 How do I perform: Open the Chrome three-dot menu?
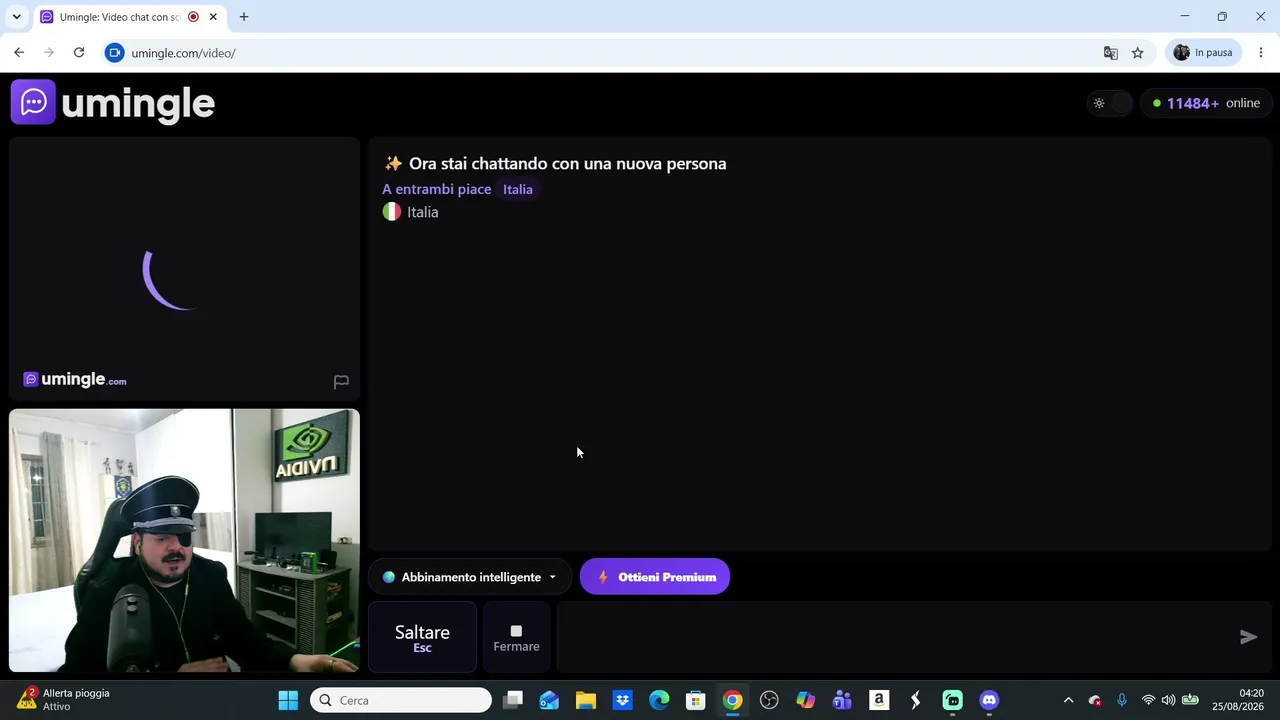pos(1261,53)
